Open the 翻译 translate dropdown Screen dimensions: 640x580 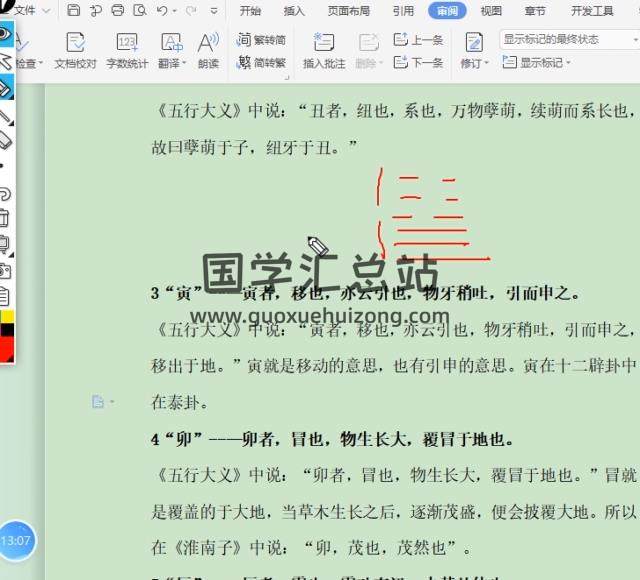(172, 62)
